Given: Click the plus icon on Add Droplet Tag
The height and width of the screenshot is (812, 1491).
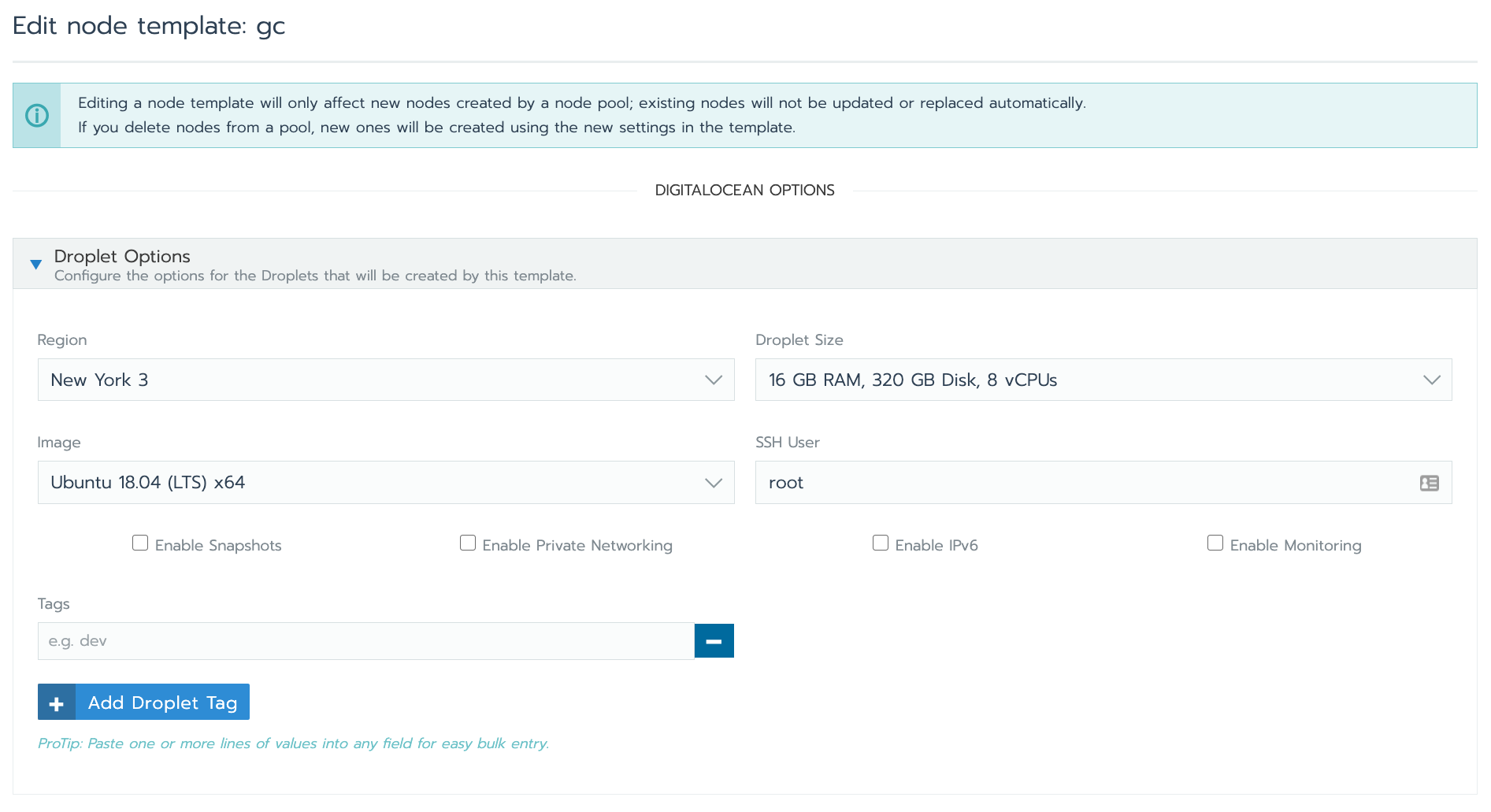Looking at the screenshot, I should pos(57,703).
